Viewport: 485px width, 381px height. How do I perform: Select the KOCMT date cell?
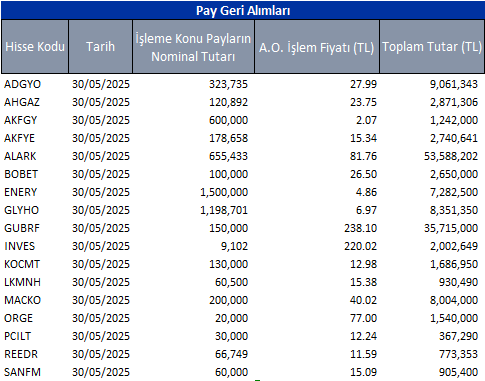101,264
